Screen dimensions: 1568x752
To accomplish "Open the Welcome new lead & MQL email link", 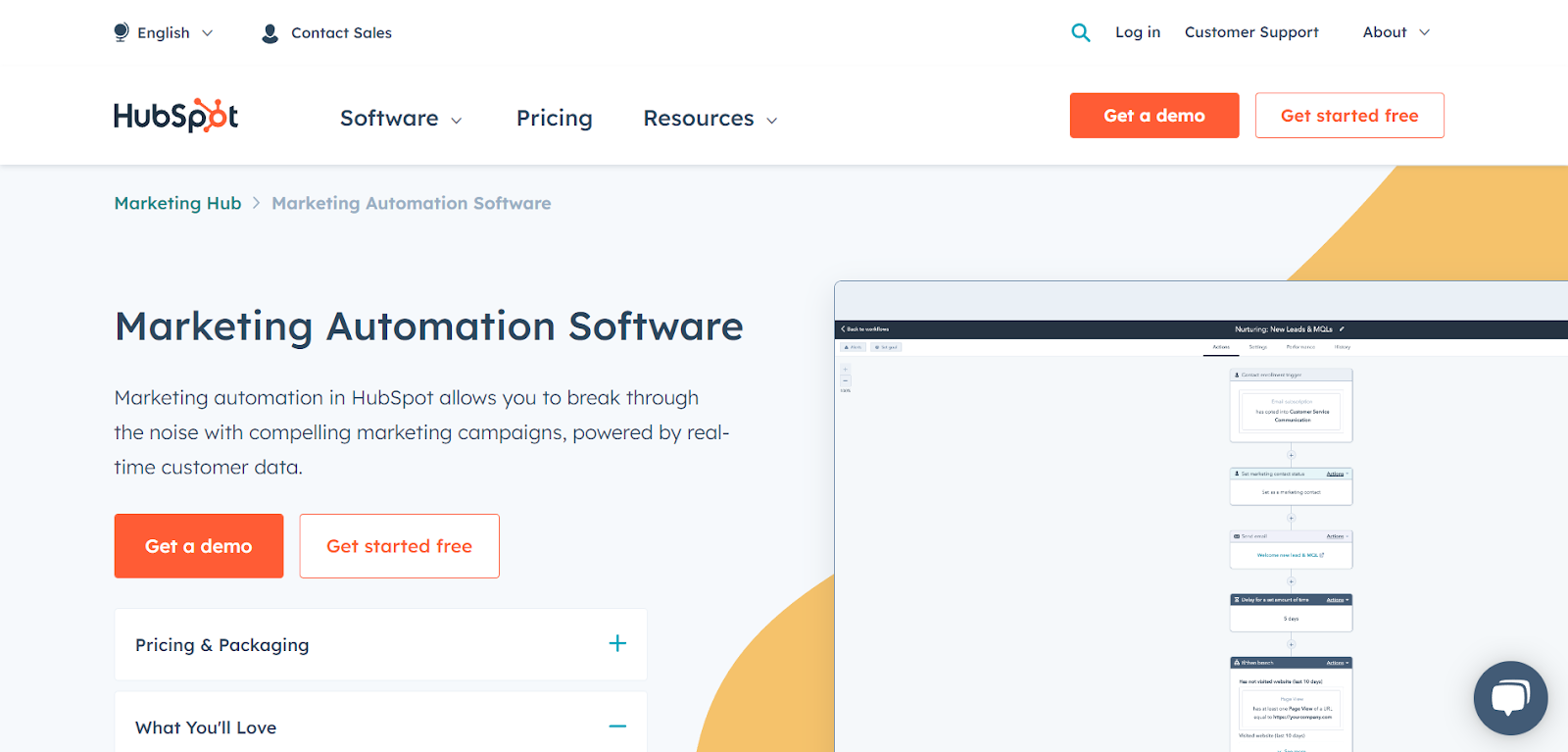I will tap(1291, 555).
